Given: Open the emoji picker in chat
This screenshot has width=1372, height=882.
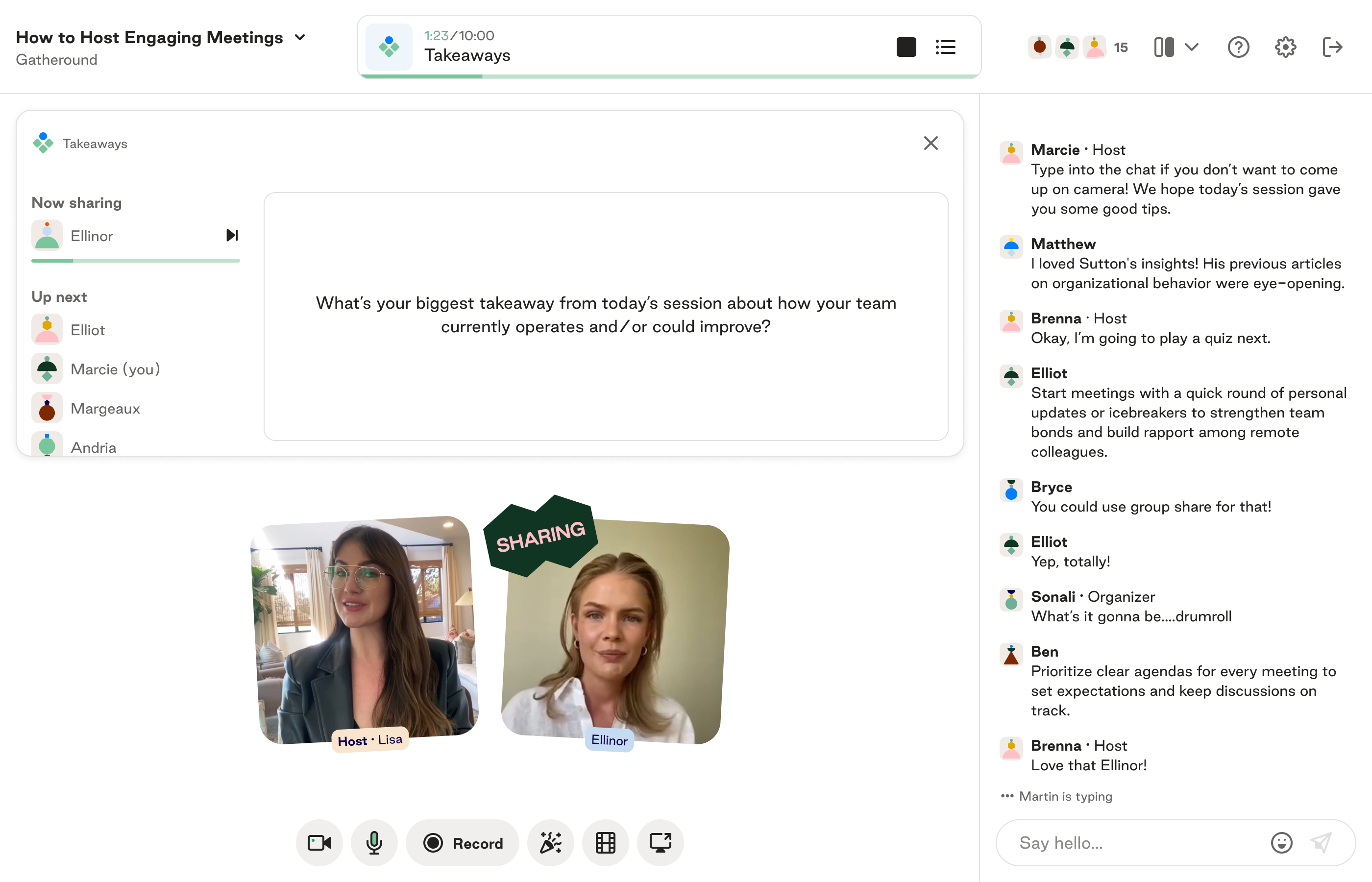Looking at the screenshot, I should (1281, 842).
